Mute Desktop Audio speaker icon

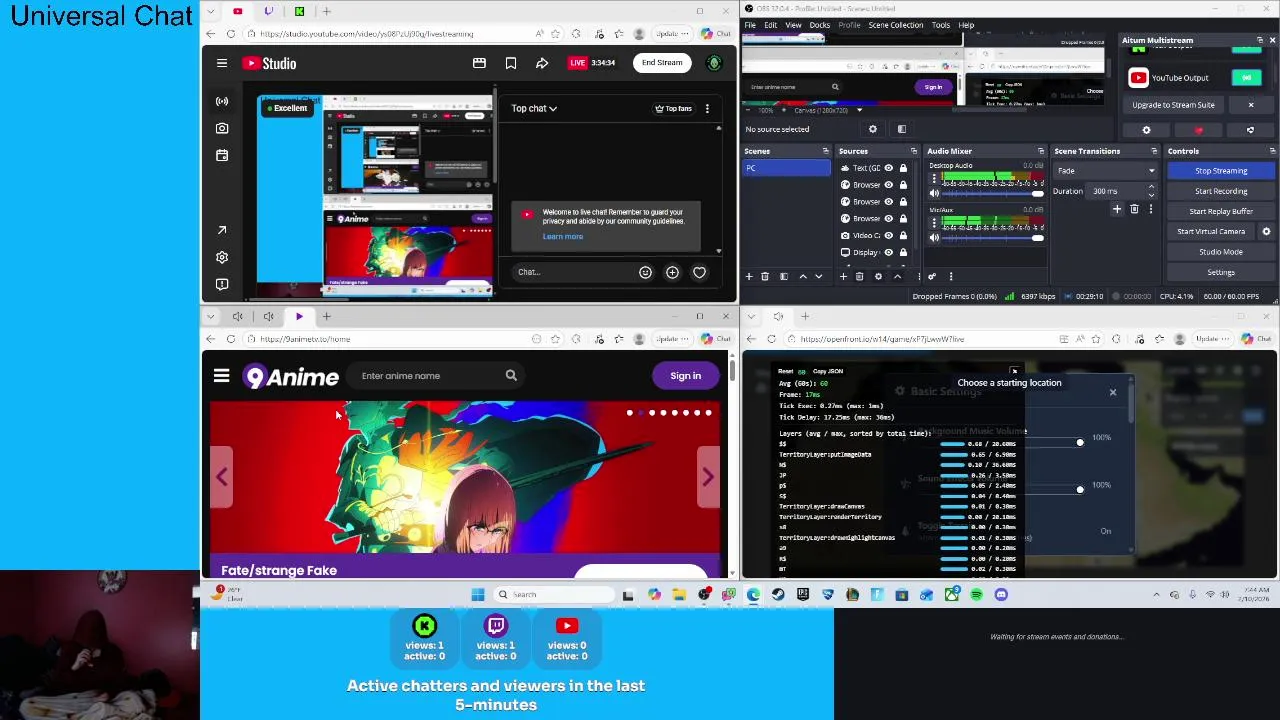tap(934, 194)
